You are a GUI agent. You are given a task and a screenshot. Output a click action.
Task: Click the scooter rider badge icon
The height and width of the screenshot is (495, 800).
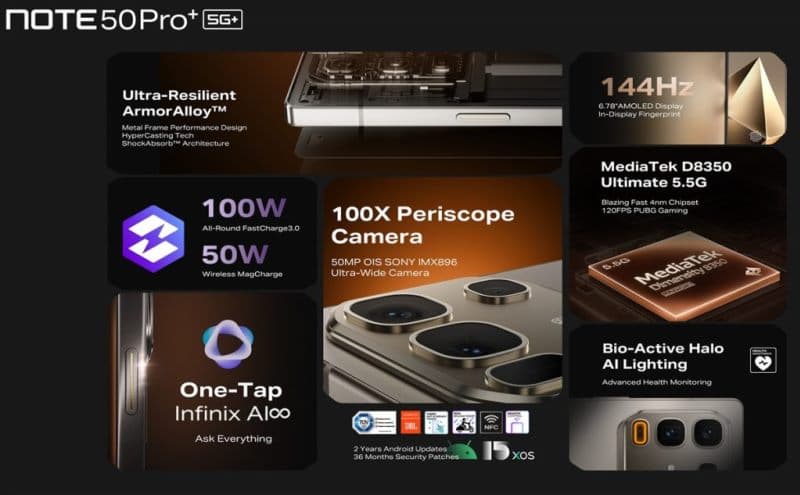[464, 423]
